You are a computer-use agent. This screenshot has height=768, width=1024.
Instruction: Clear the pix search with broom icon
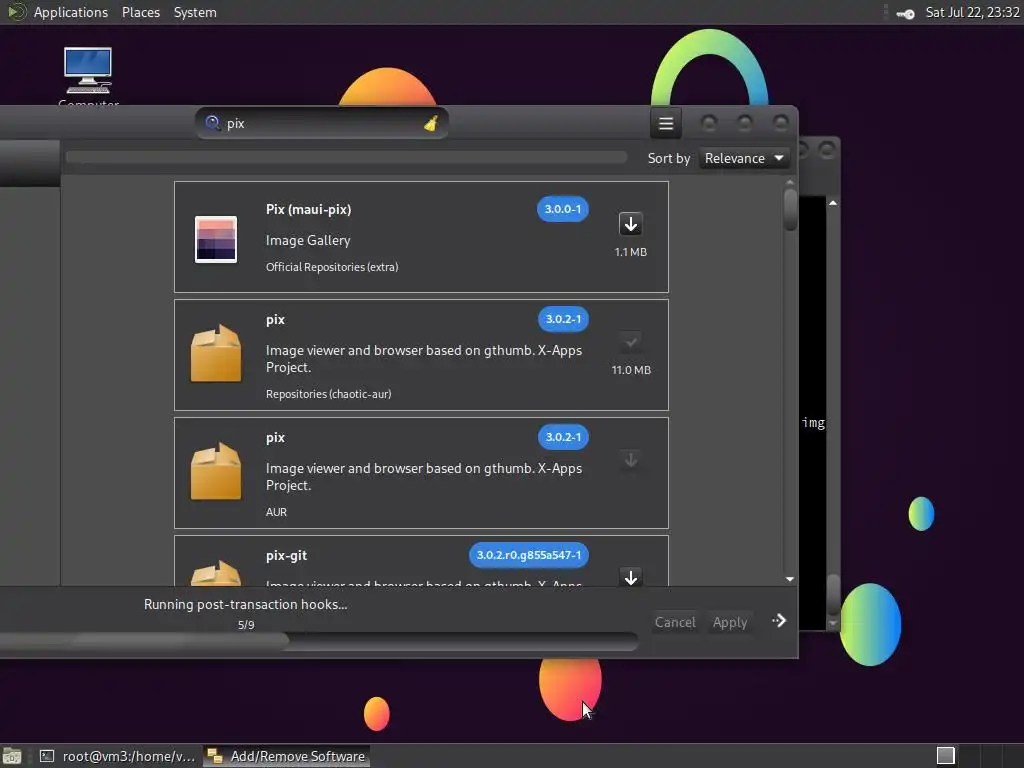click(430, 123)
